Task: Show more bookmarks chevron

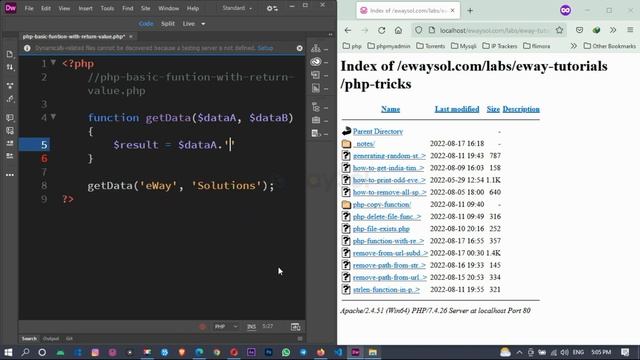Action: [573, 46]
